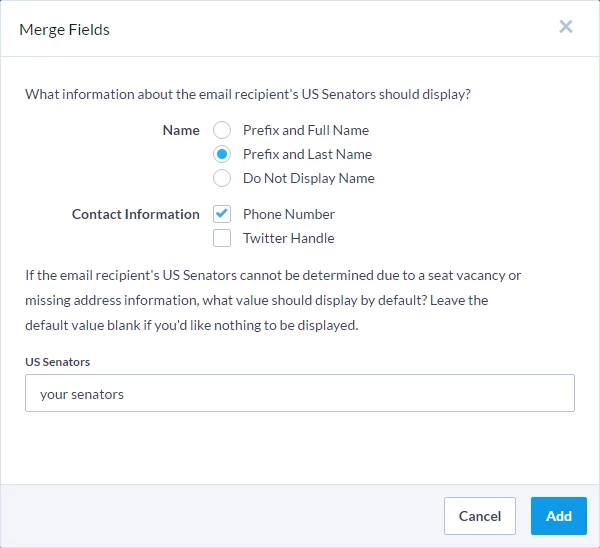This screenshot has height=548, width=600.
Task: Click the bold "Contact Information" section label
Action: pyautogui.click(x=136, y=214)
